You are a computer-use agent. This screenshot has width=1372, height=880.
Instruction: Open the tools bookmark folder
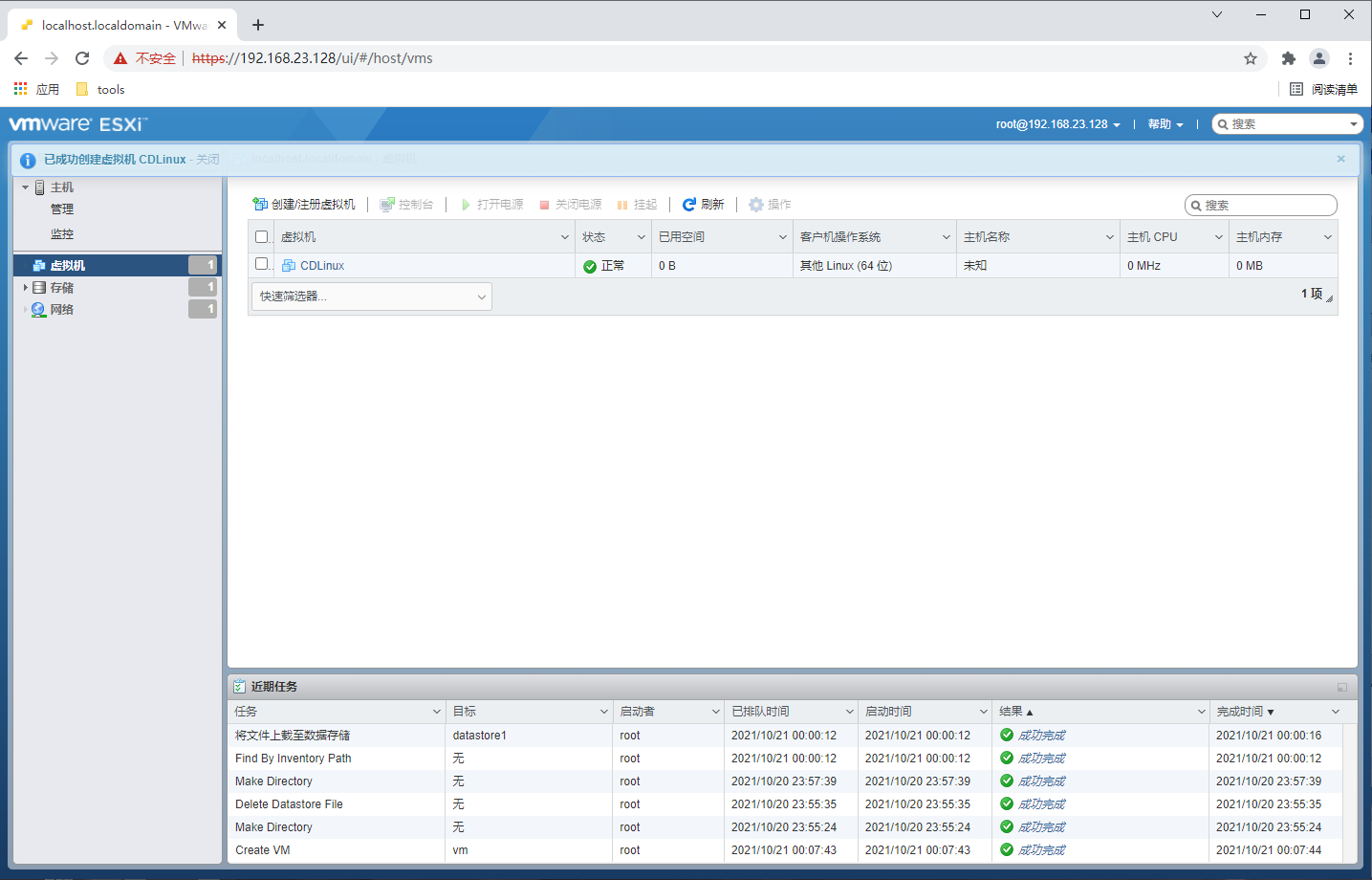100,89
